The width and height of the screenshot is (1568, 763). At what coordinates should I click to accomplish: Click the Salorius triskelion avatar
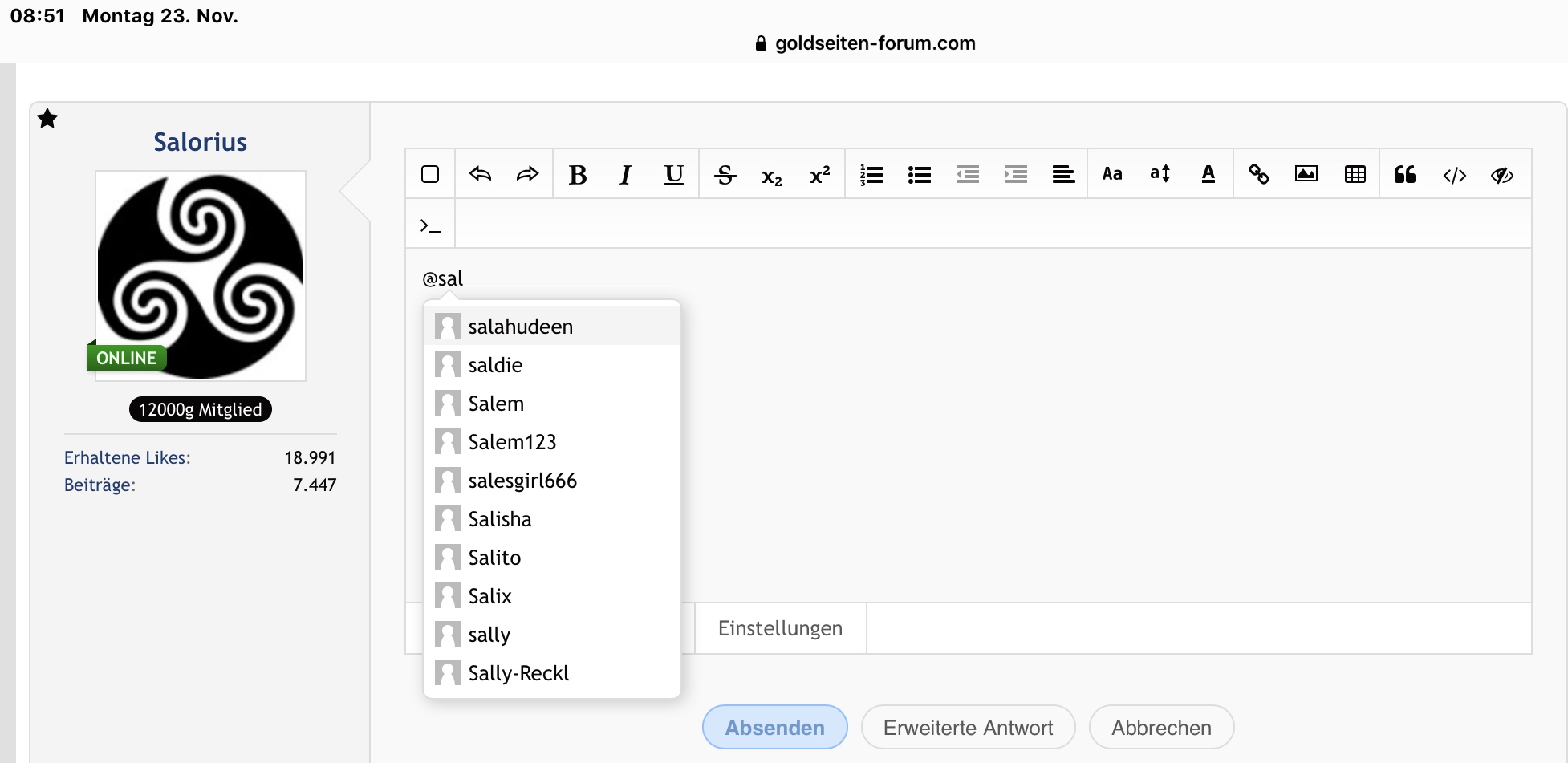point(201,275)
